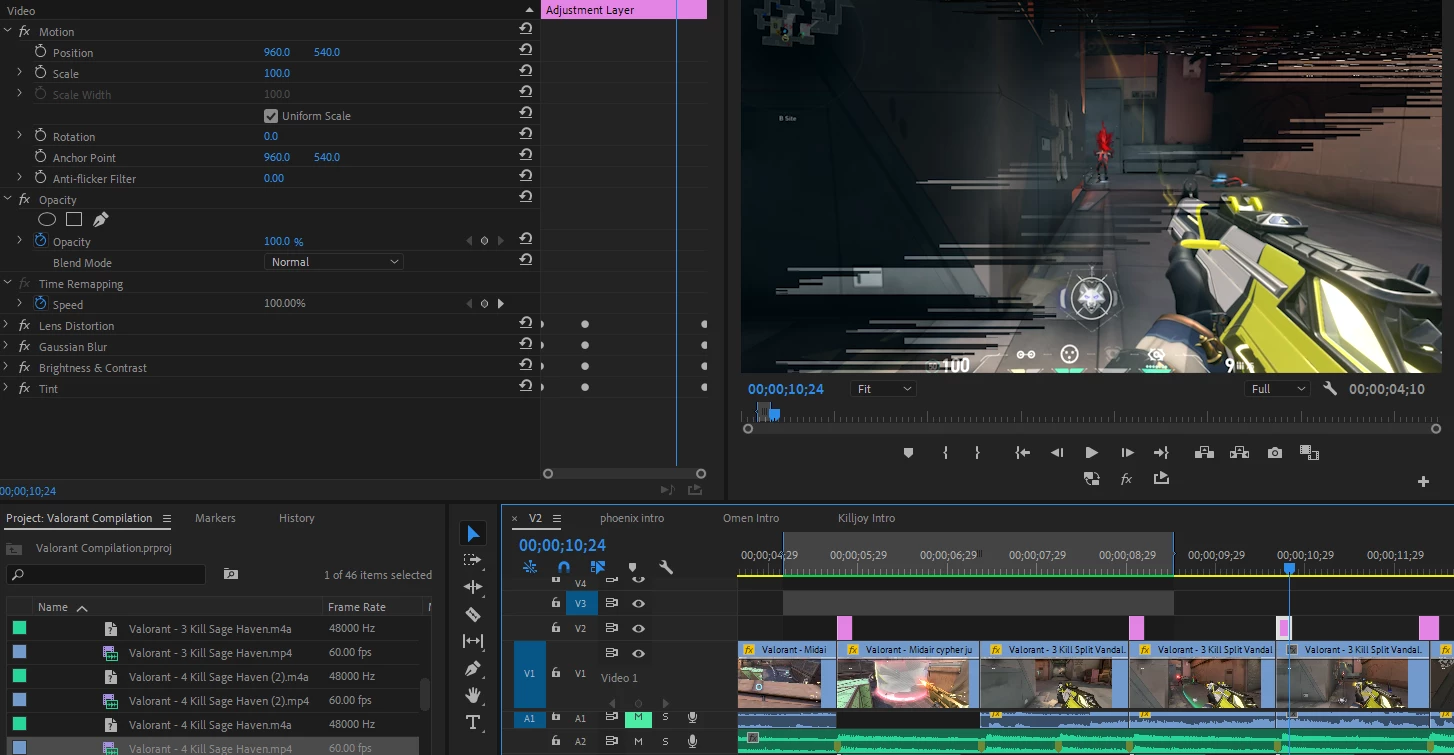Mark Out point in Program Monitor

pyautogui.click(x=977, y=453)
